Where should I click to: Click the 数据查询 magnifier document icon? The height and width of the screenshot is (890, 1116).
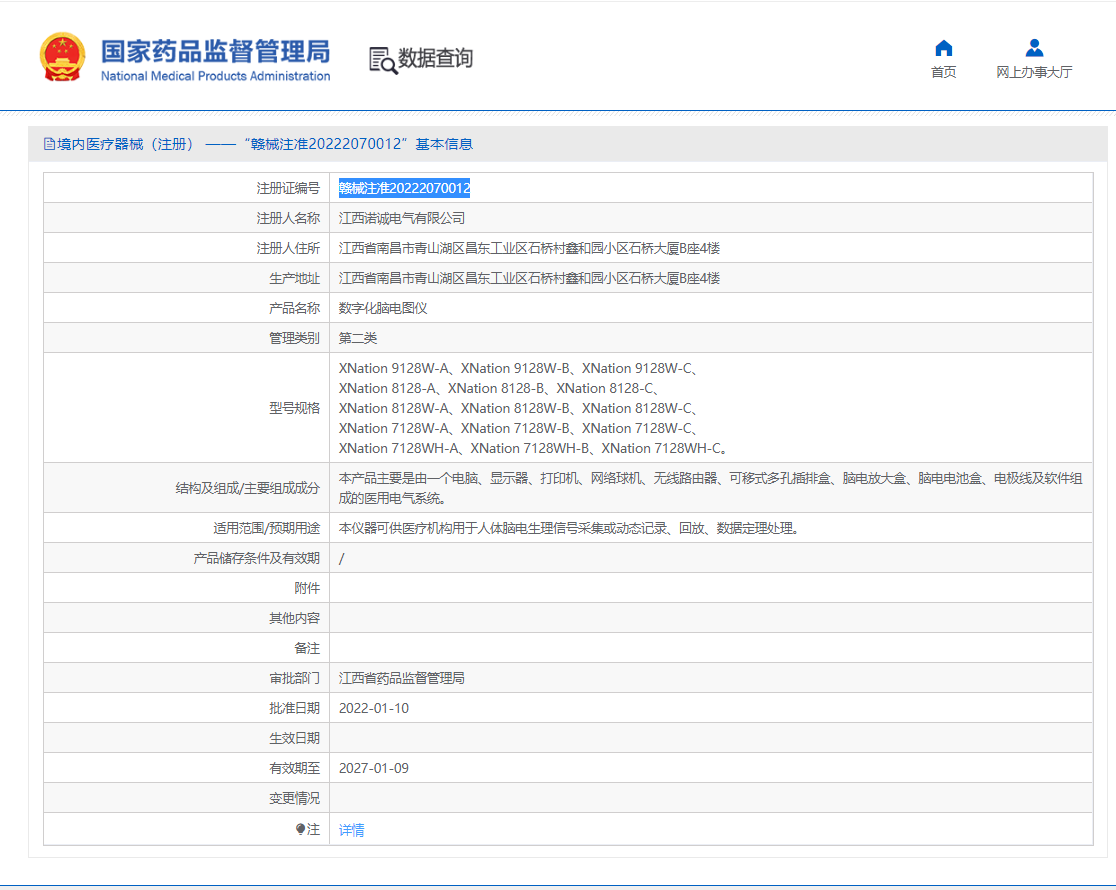[382, 60]
